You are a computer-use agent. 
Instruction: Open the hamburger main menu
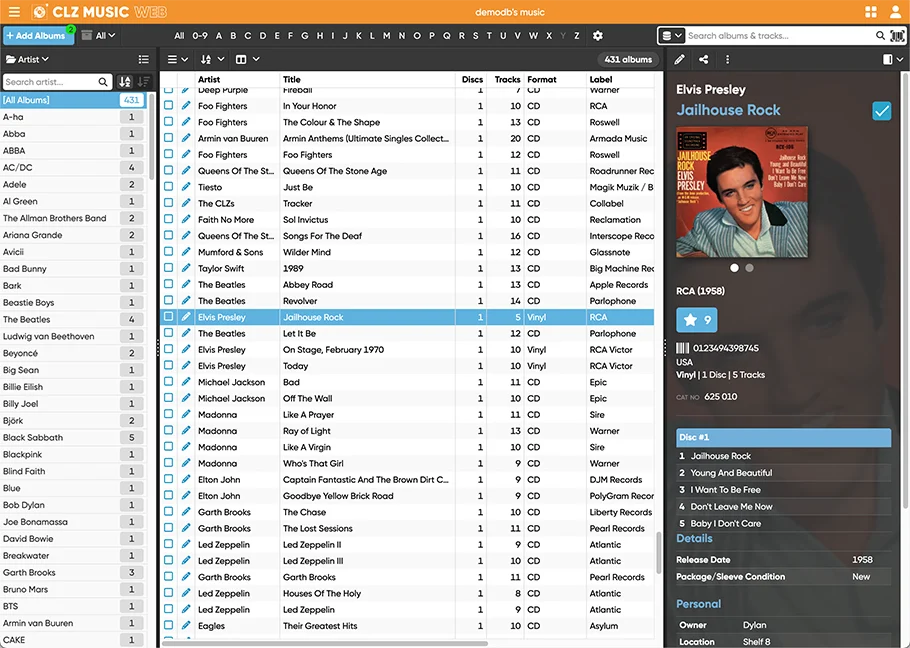tap(14, 12)
